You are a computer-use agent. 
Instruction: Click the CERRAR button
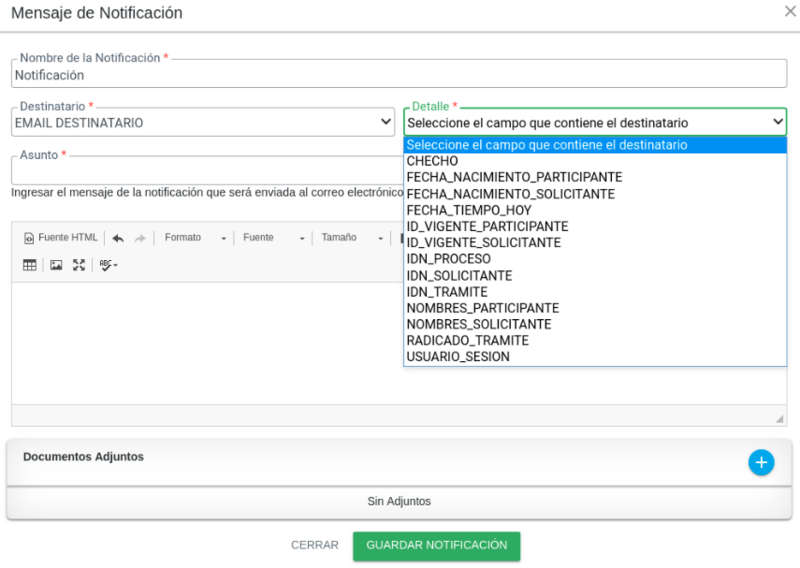point(314,546)
